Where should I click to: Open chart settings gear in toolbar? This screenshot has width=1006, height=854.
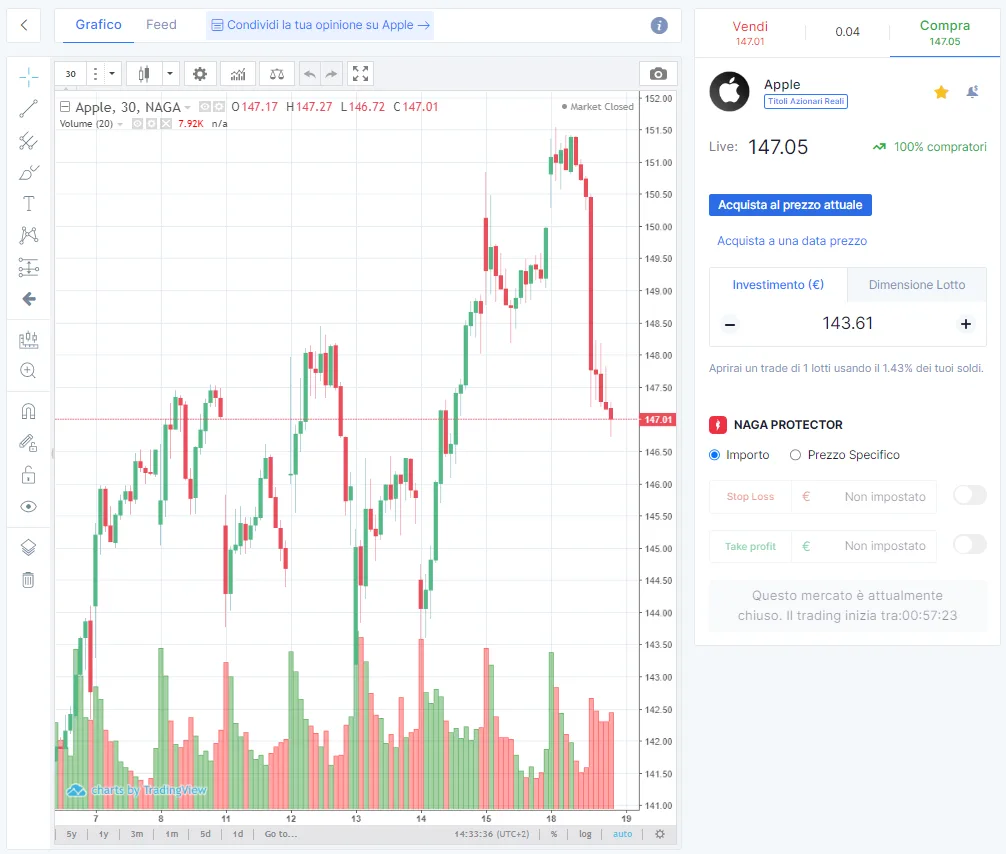[x=200, y=74]
